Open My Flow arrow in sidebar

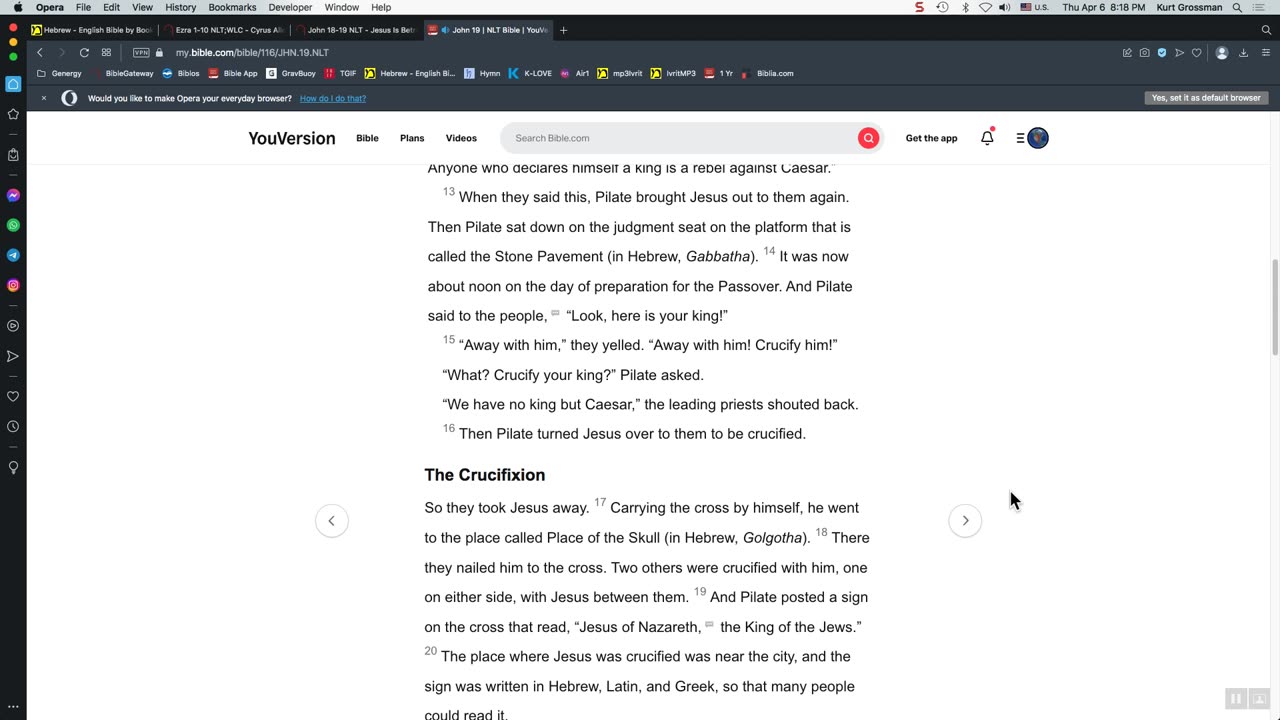13,356
